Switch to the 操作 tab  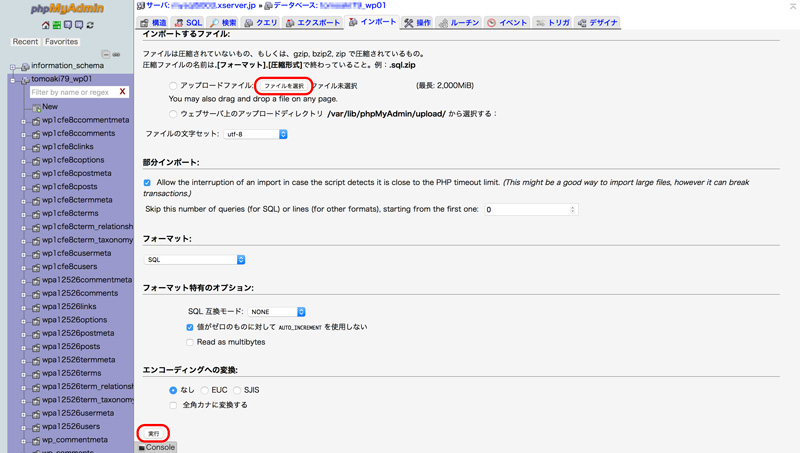click(418, 22)
